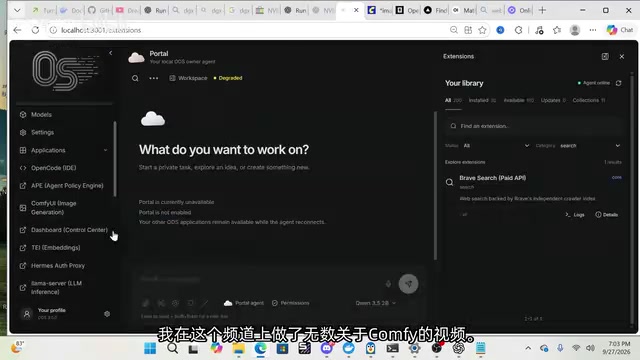This screenshot has height=360, width=640.
Task: Click the first composer tool icon
Action: pos(145,303)
